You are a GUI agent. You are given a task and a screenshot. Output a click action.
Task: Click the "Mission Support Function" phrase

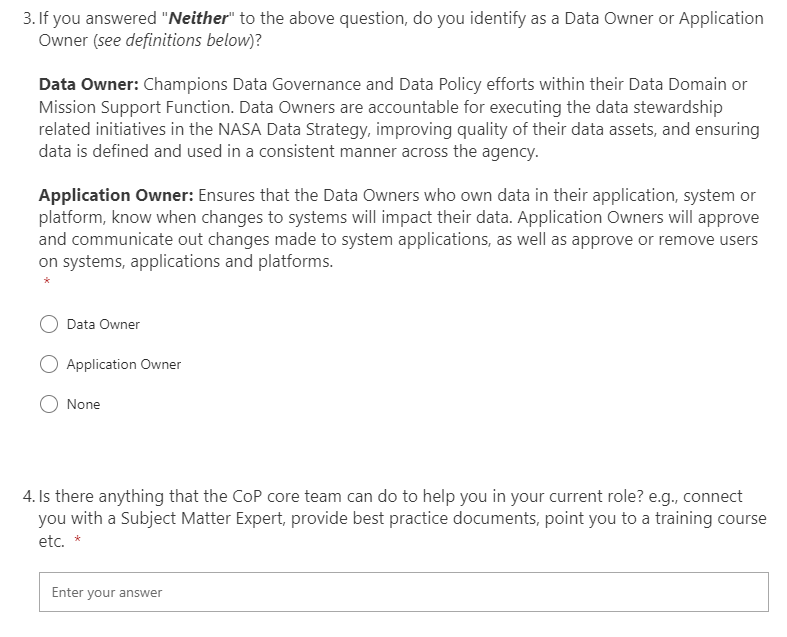[x=128, y=107]
